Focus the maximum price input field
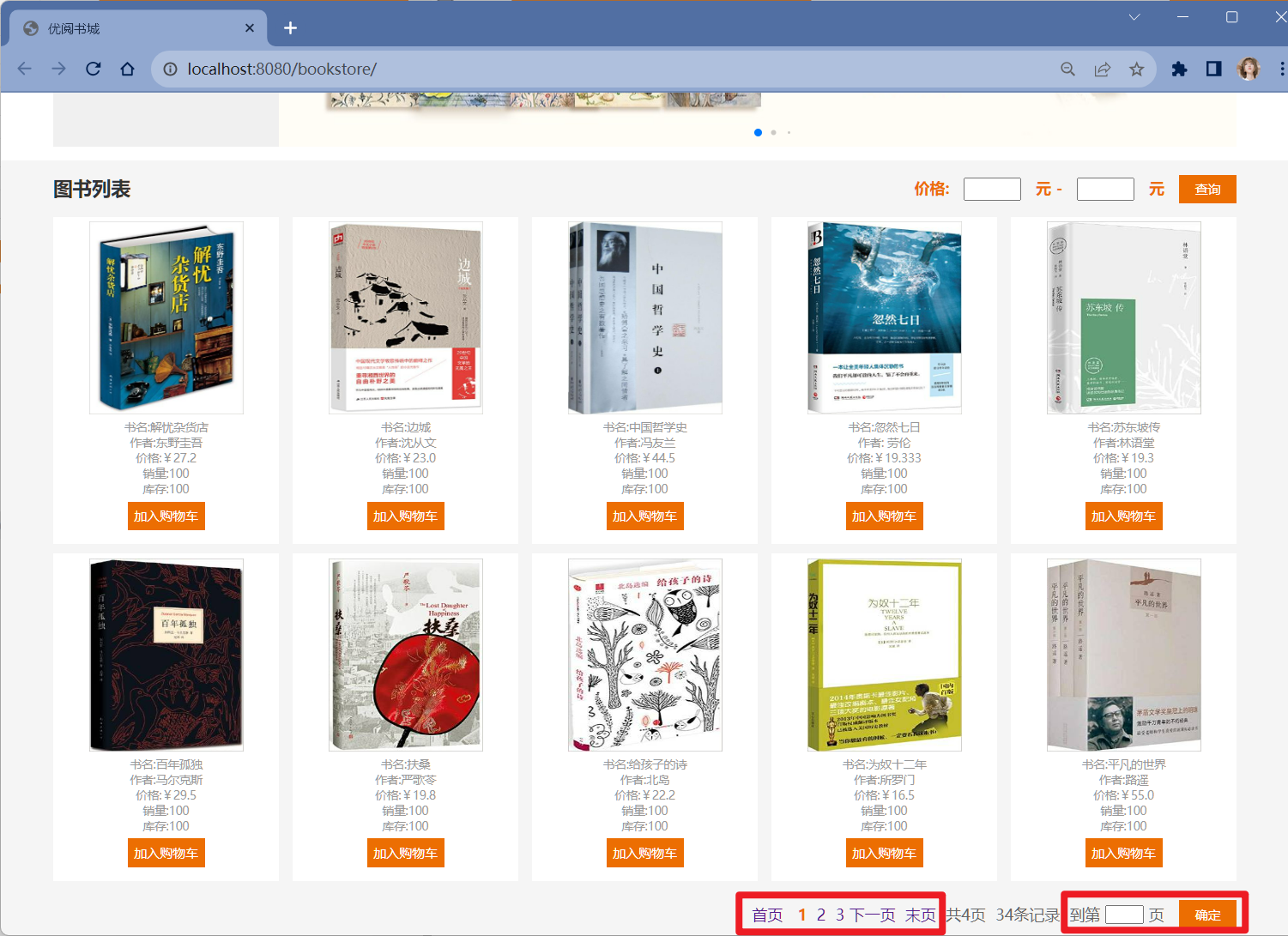This screenshot has height=936, width=1288. [1105, 189]
